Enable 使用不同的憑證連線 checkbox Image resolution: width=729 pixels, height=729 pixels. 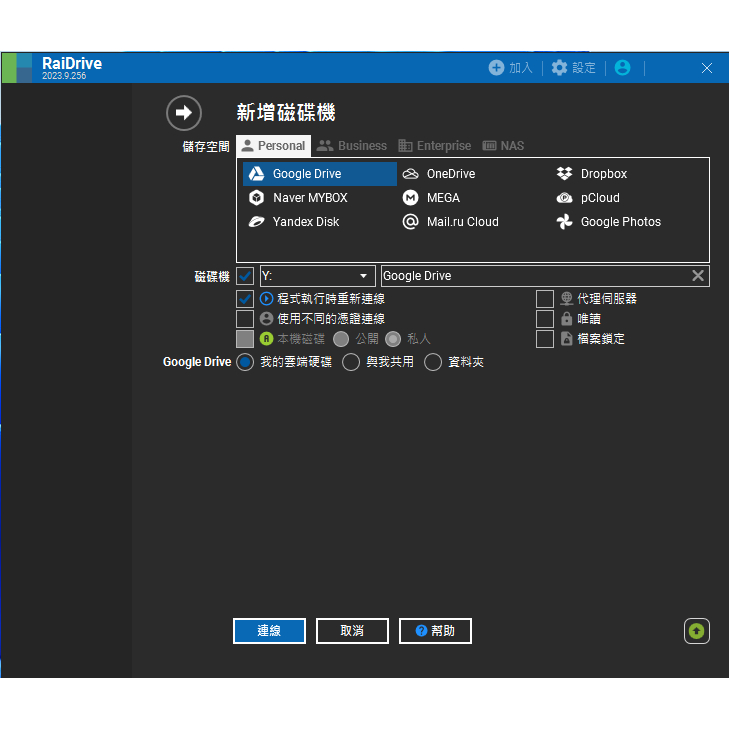click(245, 319)
